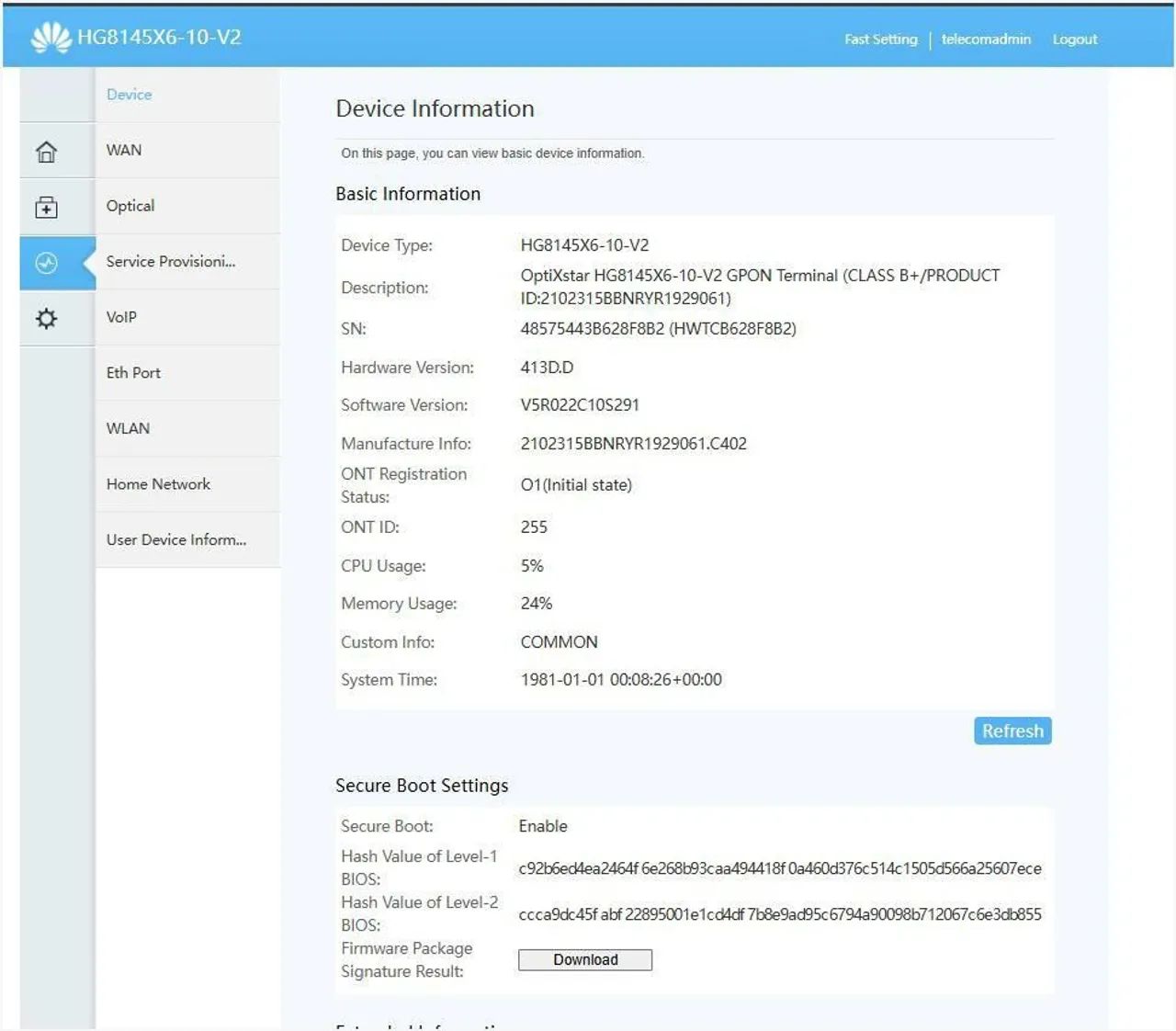This screenshot has width=1176, height=1031.
Task: Navigate to Home Network section
Action: click(x=158, y=484)
